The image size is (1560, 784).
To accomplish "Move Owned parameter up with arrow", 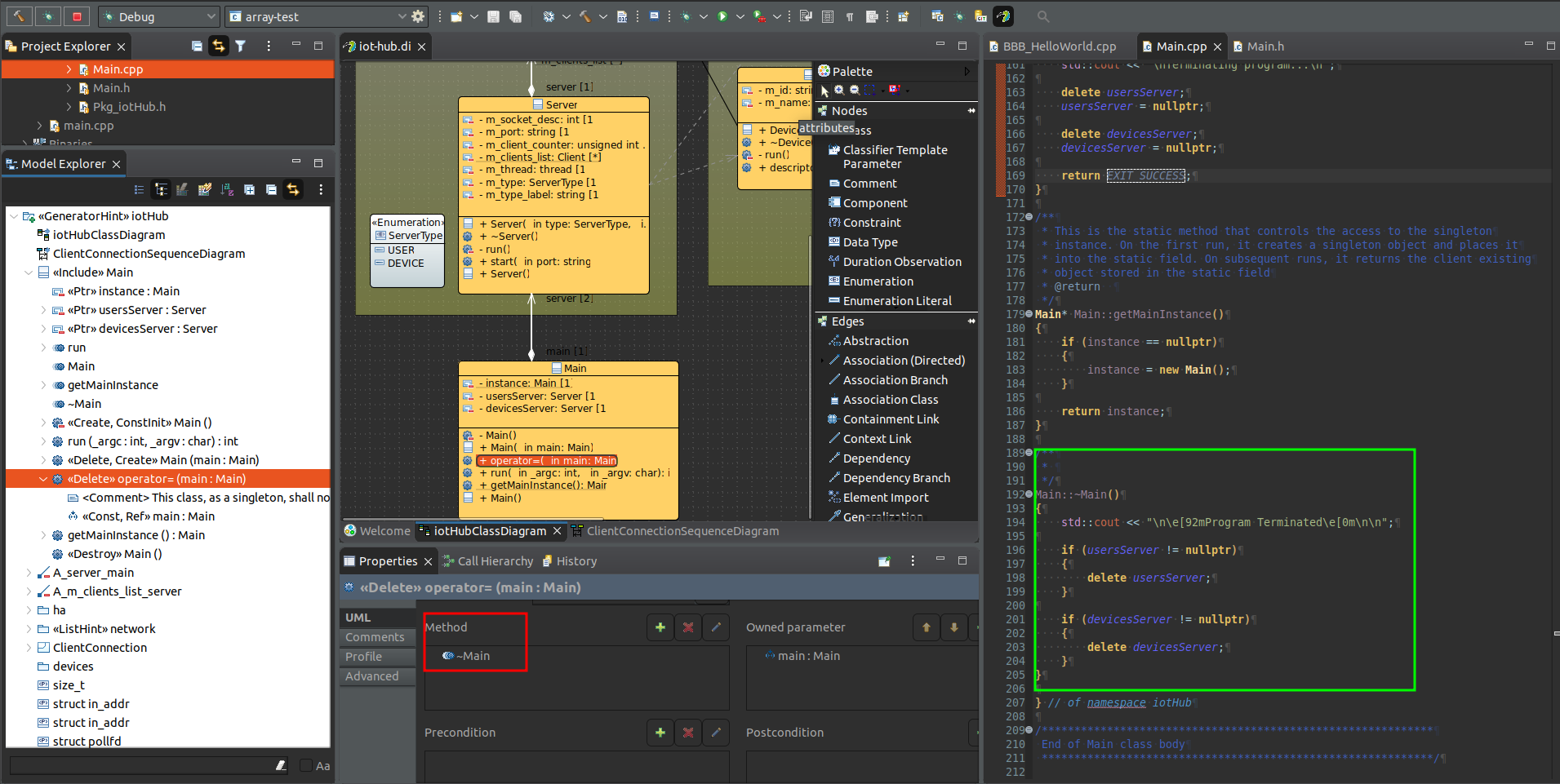I will tap(927, 627).
